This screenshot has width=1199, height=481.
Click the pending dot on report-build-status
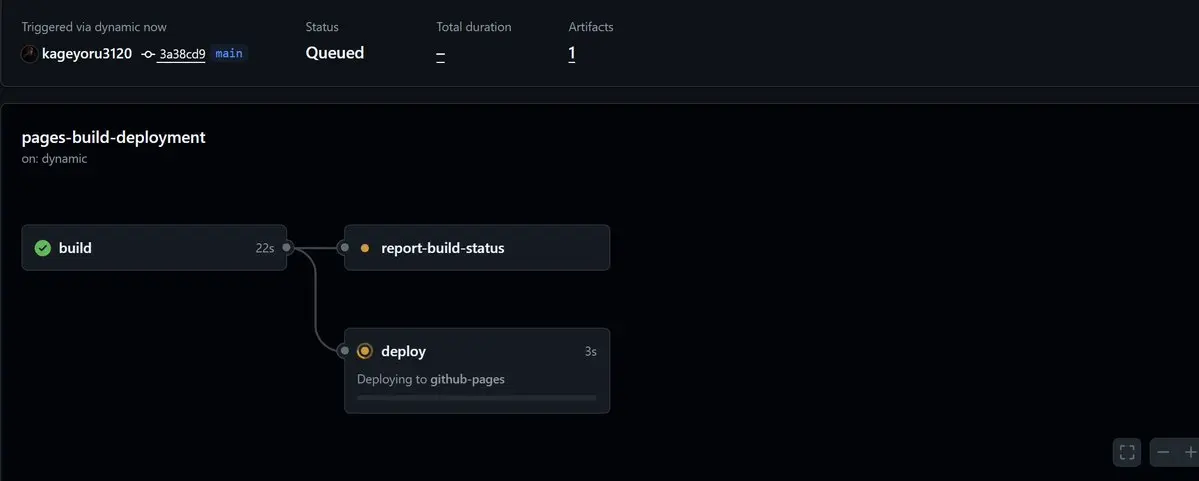tap(365, 248)
